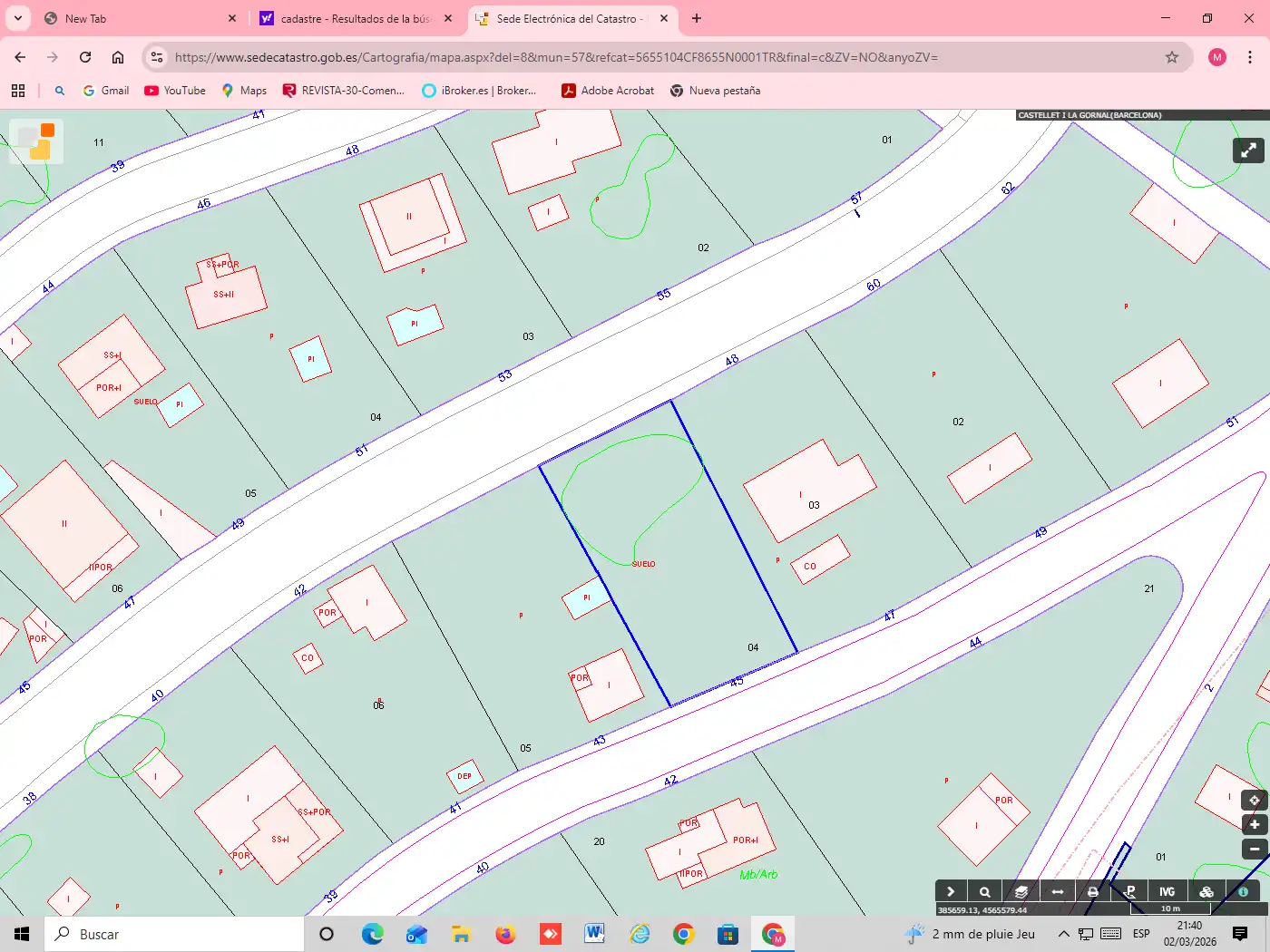The image size is (1270, 952).
Task: Open the base map selector at top-left
Action: (36, 141)
